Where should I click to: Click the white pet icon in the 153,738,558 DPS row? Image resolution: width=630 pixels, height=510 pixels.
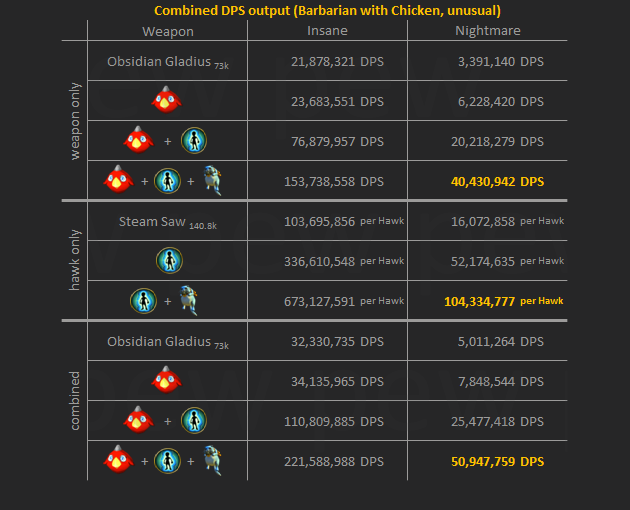click(212, 180)
